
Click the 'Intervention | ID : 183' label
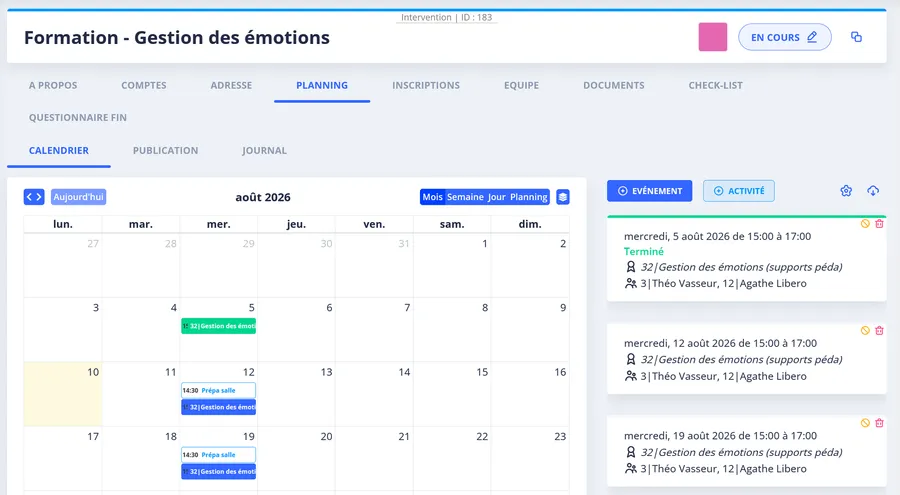(x=447, y=17)
